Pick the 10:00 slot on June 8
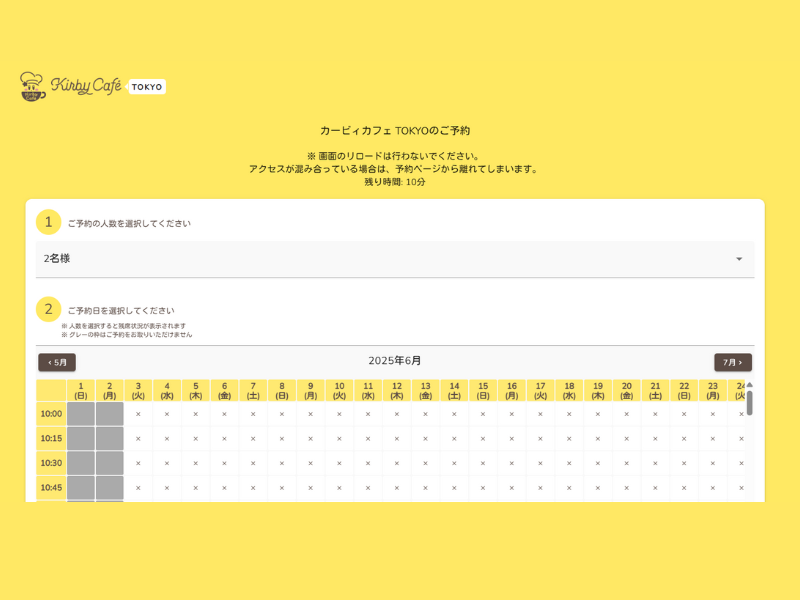Viewport: 800px width, 600px height. click(282, 414)
